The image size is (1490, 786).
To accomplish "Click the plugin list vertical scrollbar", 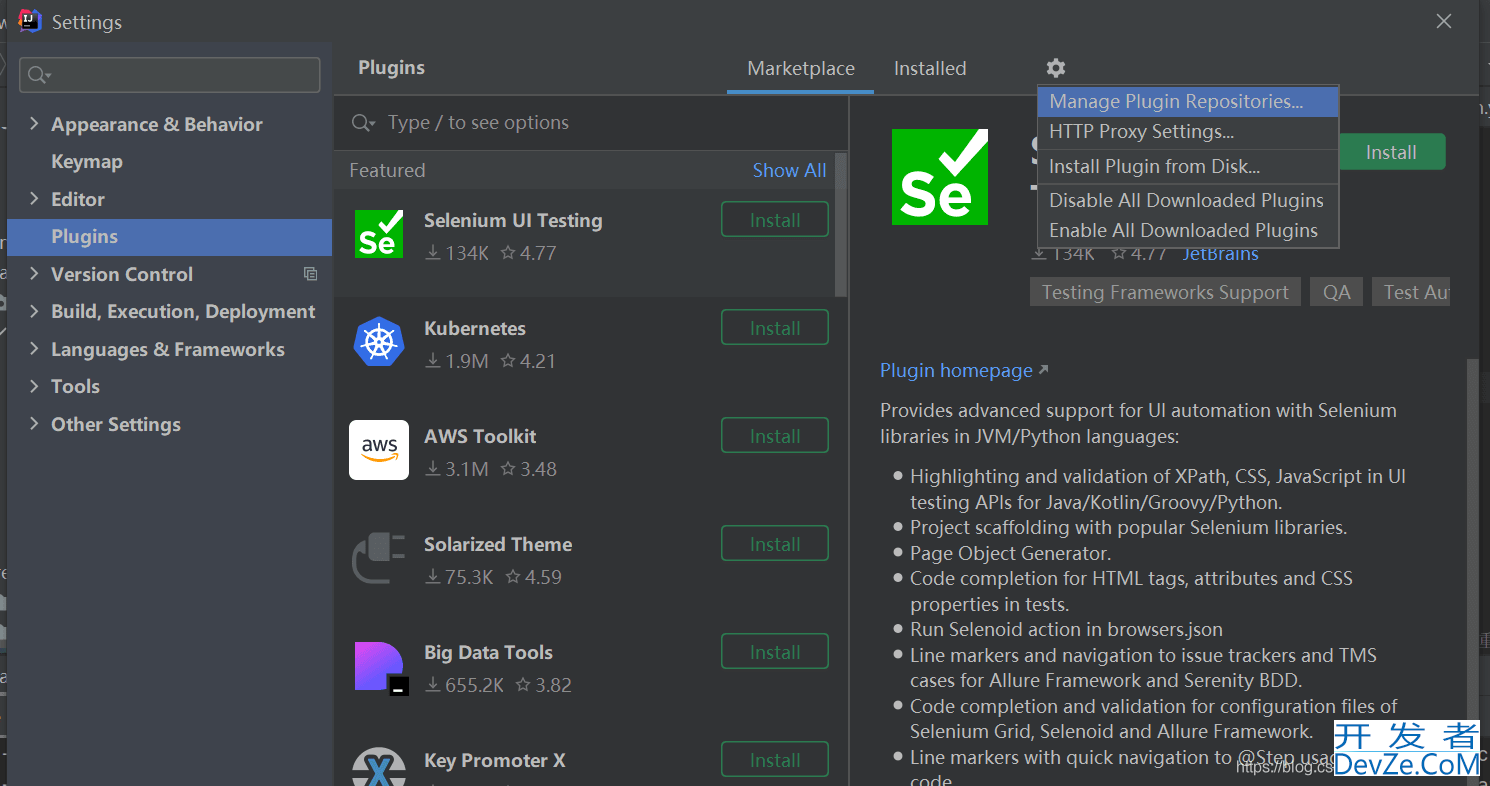I will coord(841,225).
